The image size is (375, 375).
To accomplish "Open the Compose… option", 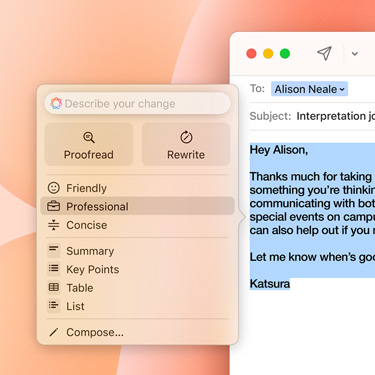I will coord(137,332).
